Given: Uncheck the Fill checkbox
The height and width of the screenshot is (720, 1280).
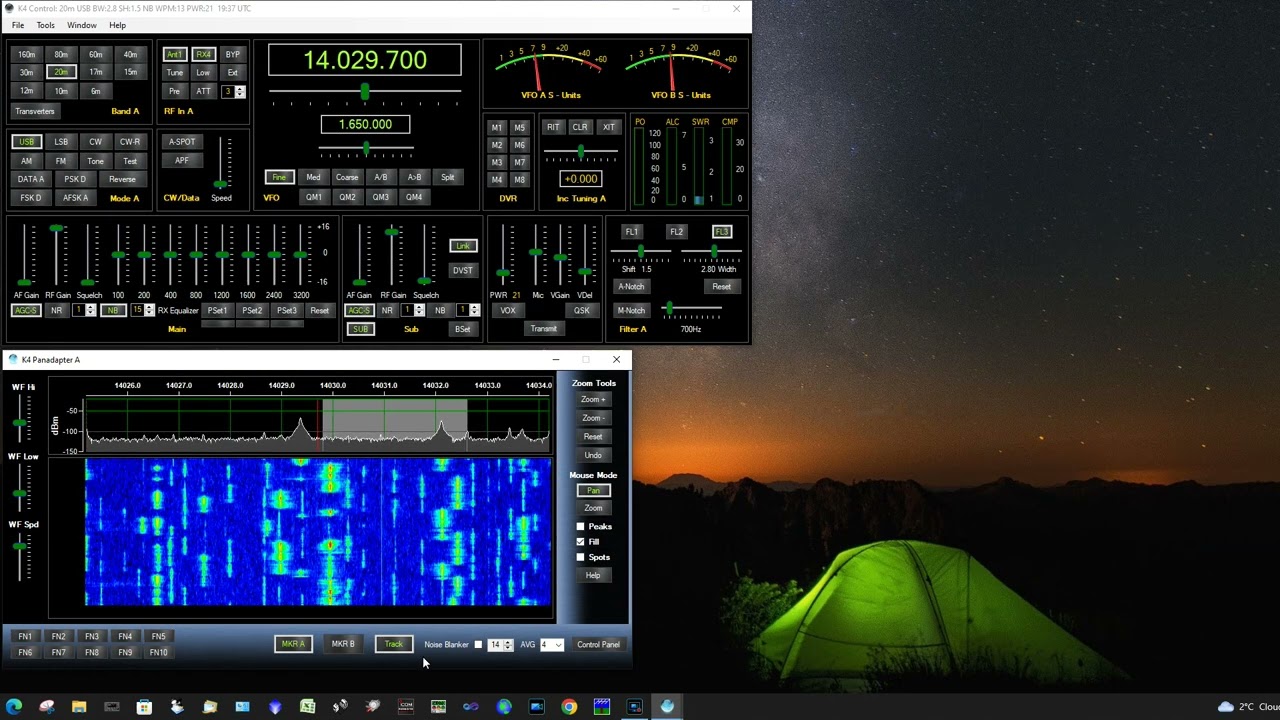Looking at the screenshot, I should (580, 542).
